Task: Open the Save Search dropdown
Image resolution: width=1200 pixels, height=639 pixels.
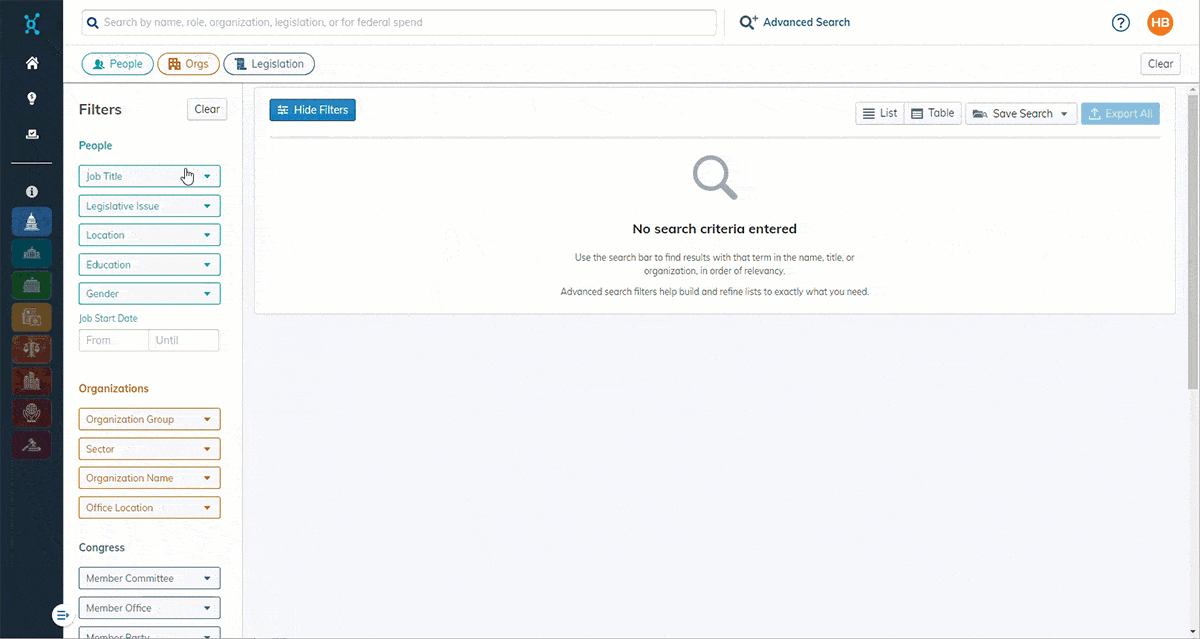Action: [1021, 114]
